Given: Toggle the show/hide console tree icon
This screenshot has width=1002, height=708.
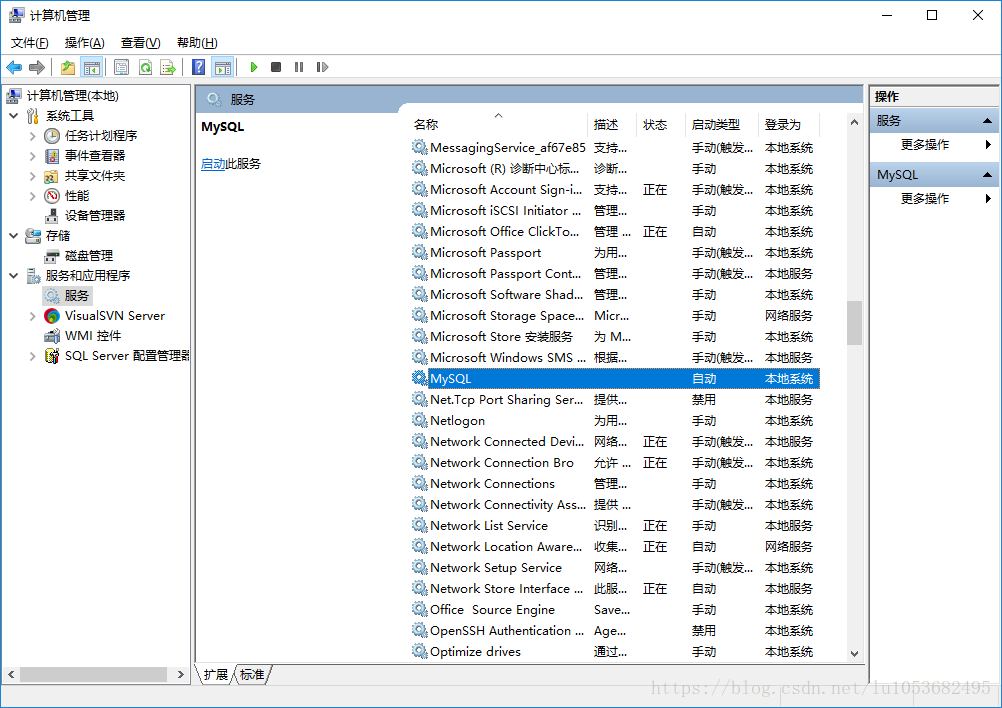Looking at the screenshot, I should (x=92, y=67).
